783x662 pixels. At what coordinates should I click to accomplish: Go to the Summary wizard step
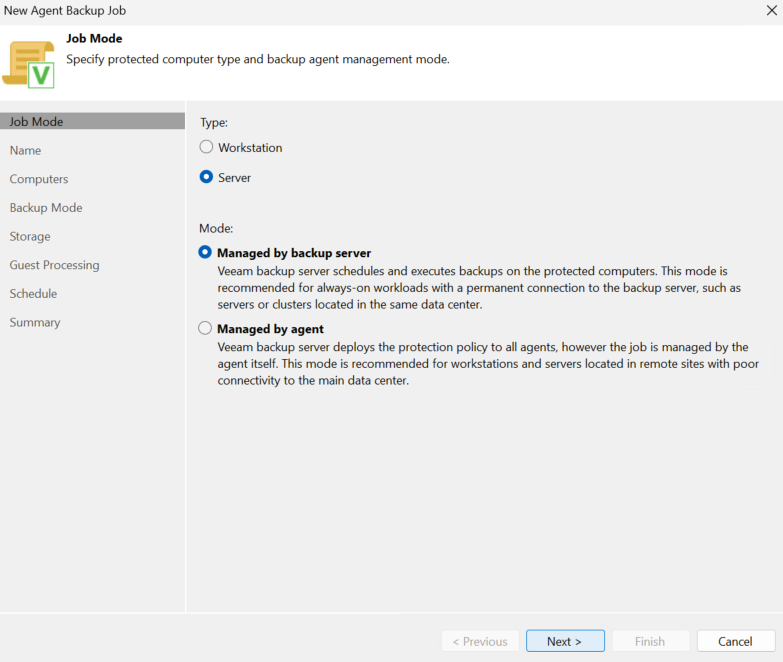tap(35, 323)
